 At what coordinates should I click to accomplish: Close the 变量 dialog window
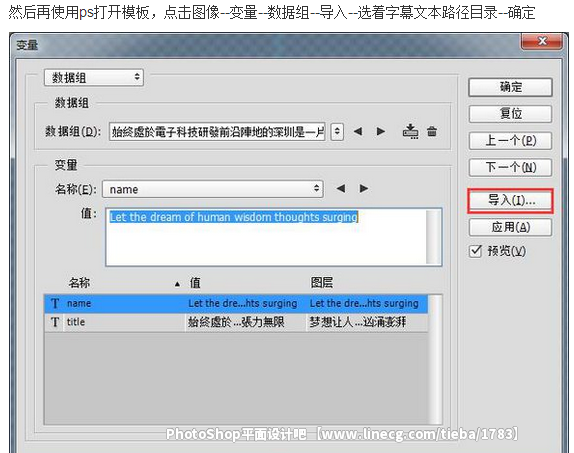tap(542, 41)
